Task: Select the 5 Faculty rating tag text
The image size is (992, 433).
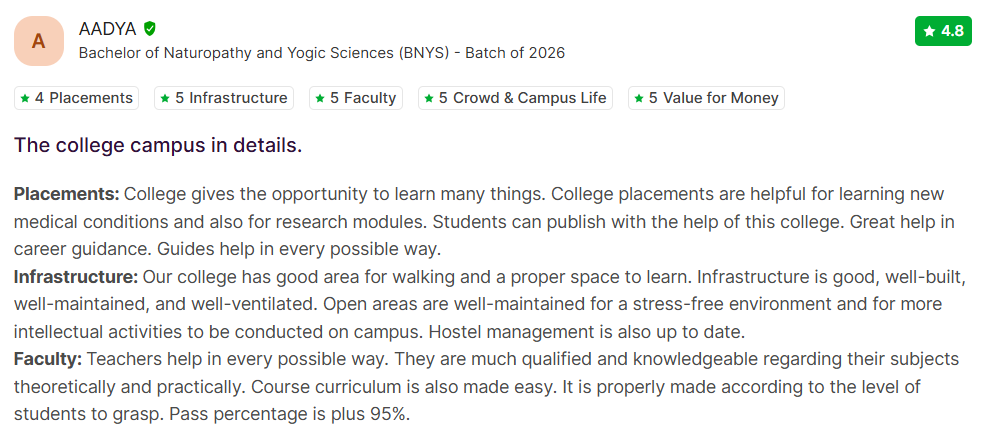Action: pos(363,98)
